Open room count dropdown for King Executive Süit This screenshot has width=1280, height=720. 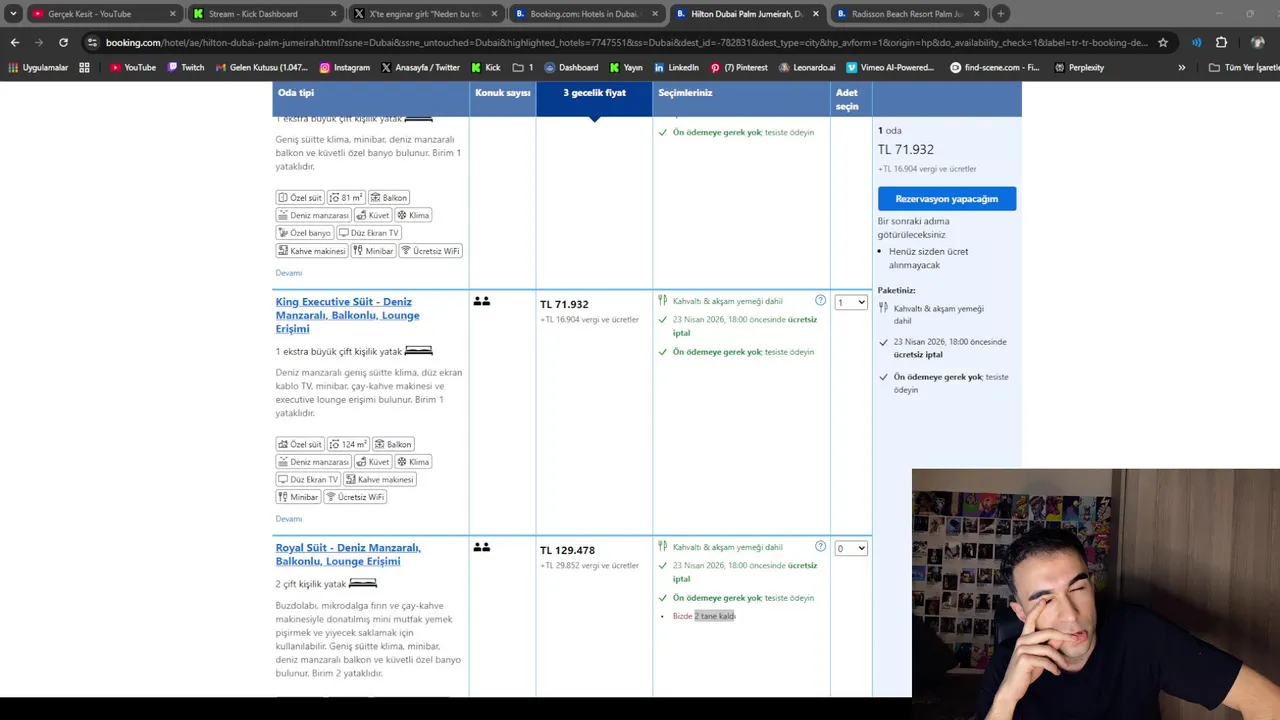(851, 302)
